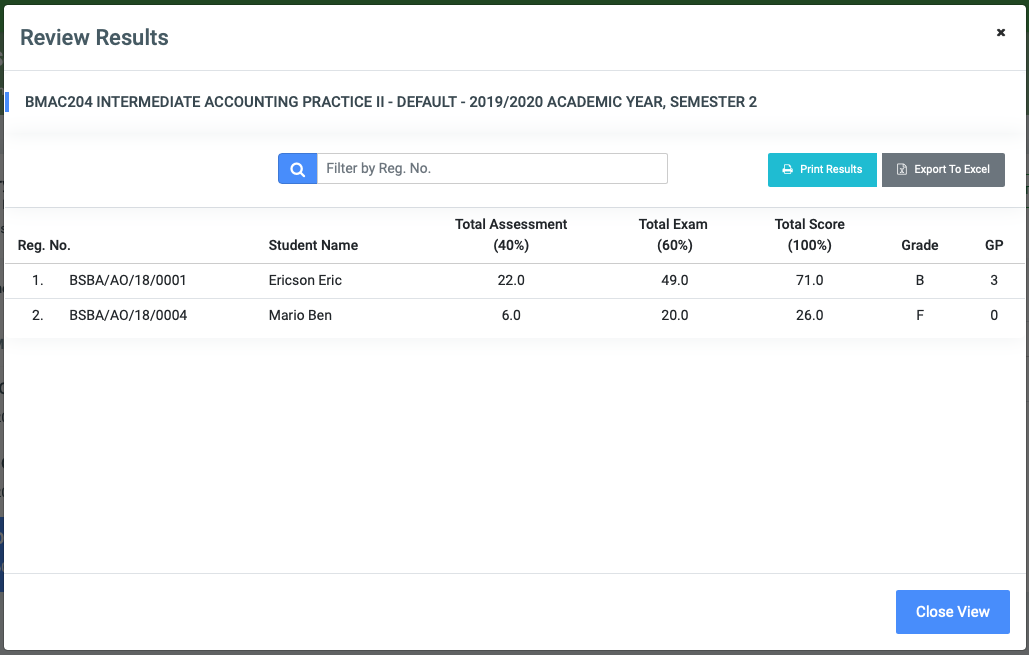Click the GP column header

(993, 245)
